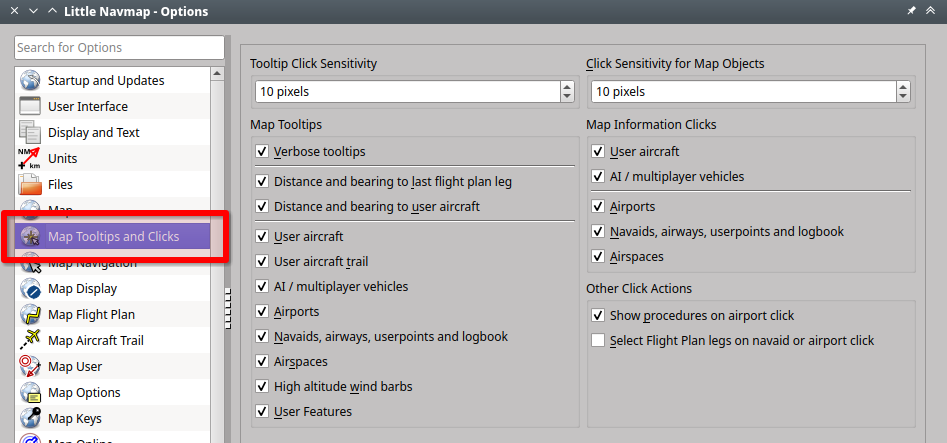
Task: Click the splitter handle beside options list
Action: click(x=228, y=309)
